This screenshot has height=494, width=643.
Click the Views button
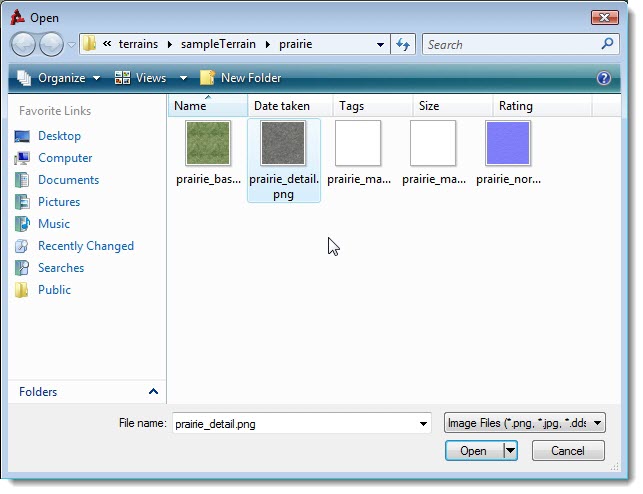pos(141,78)
